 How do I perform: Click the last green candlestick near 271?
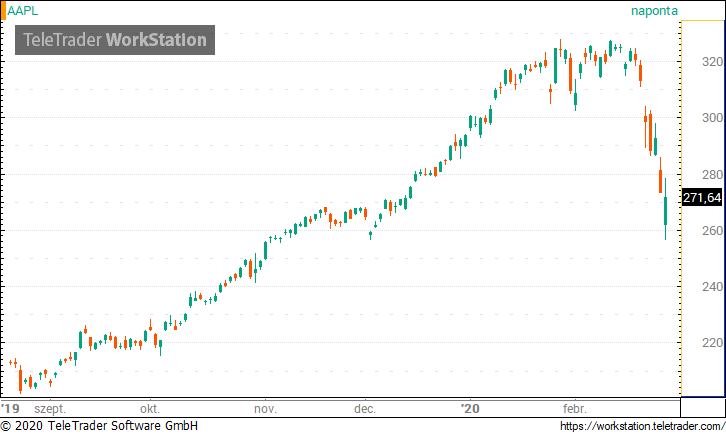(x=665, y=209)
